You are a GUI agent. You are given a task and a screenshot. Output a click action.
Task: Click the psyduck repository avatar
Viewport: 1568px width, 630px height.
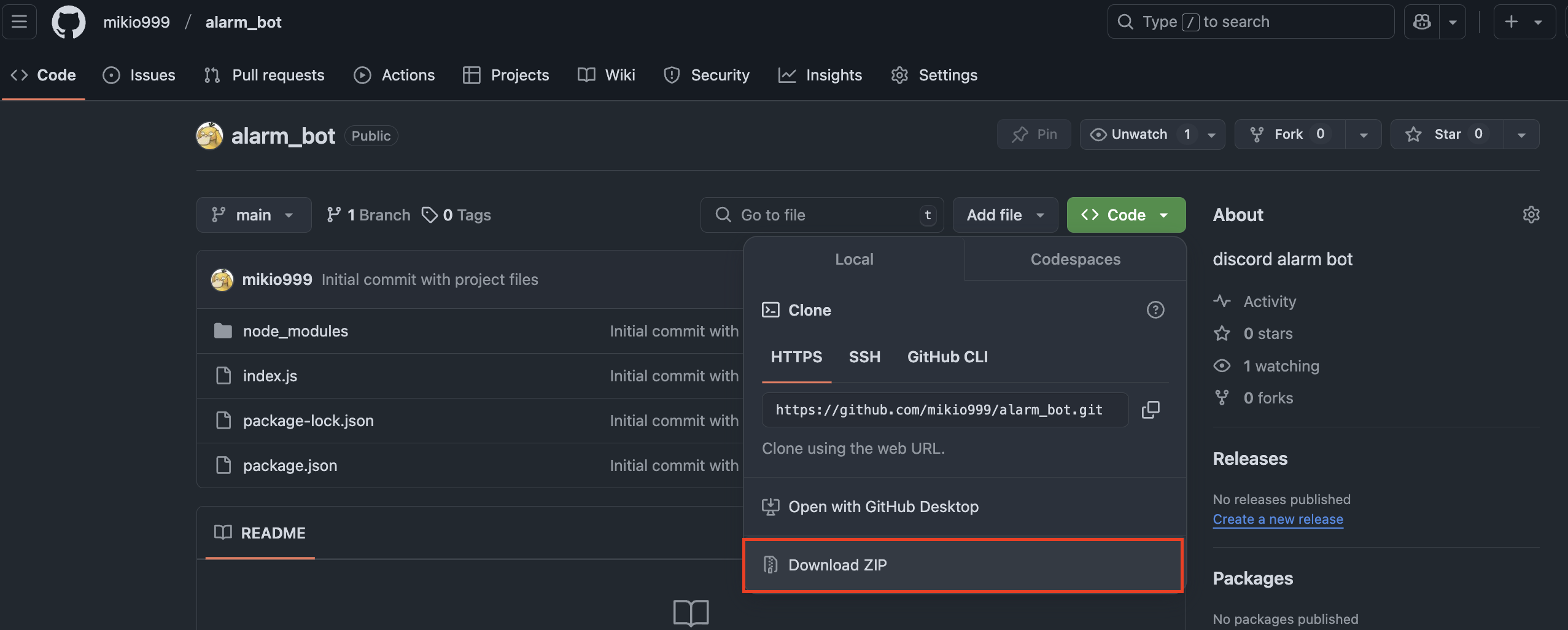(209, 135)
